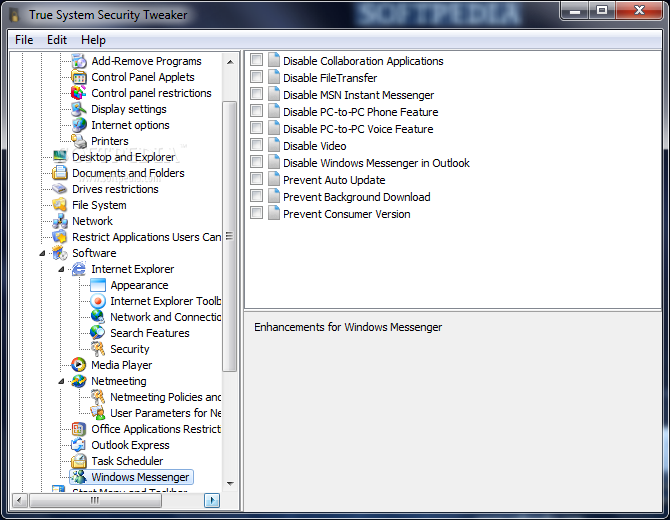
Task: Collapse the Software tree node
Action: pos(42,253)
